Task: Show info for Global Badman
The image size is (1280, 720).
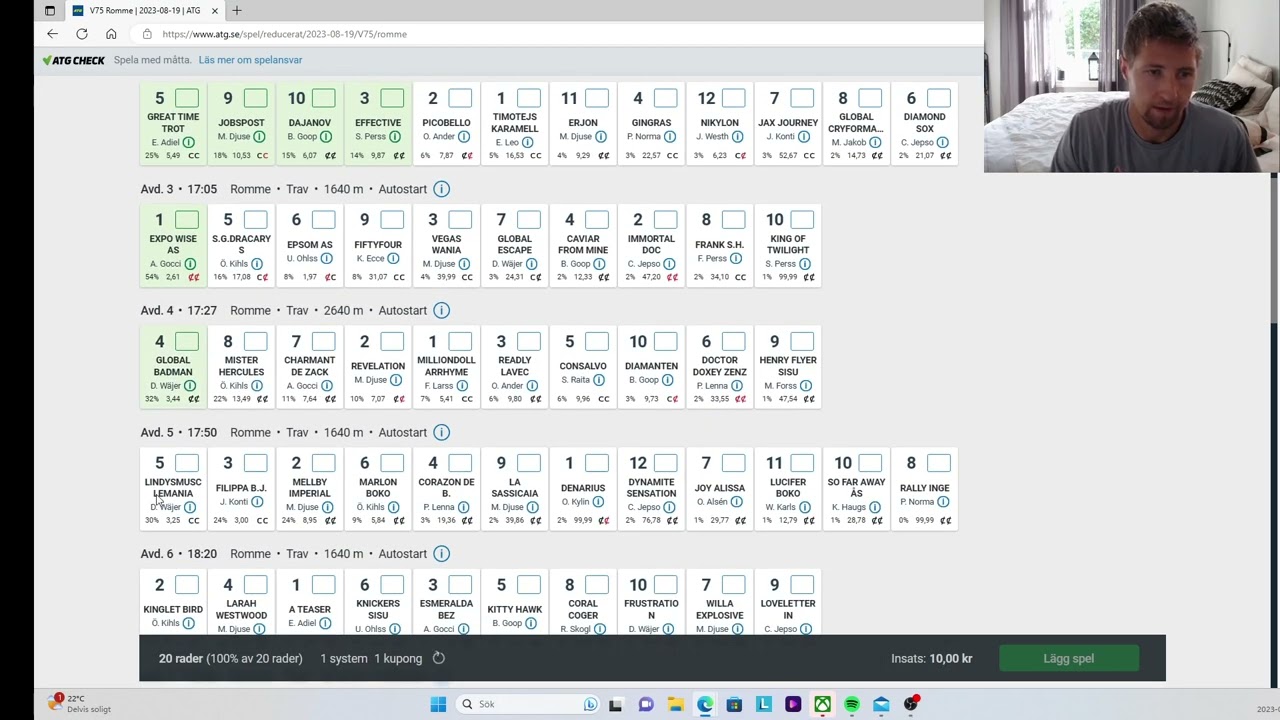Action: click(190, 386)
